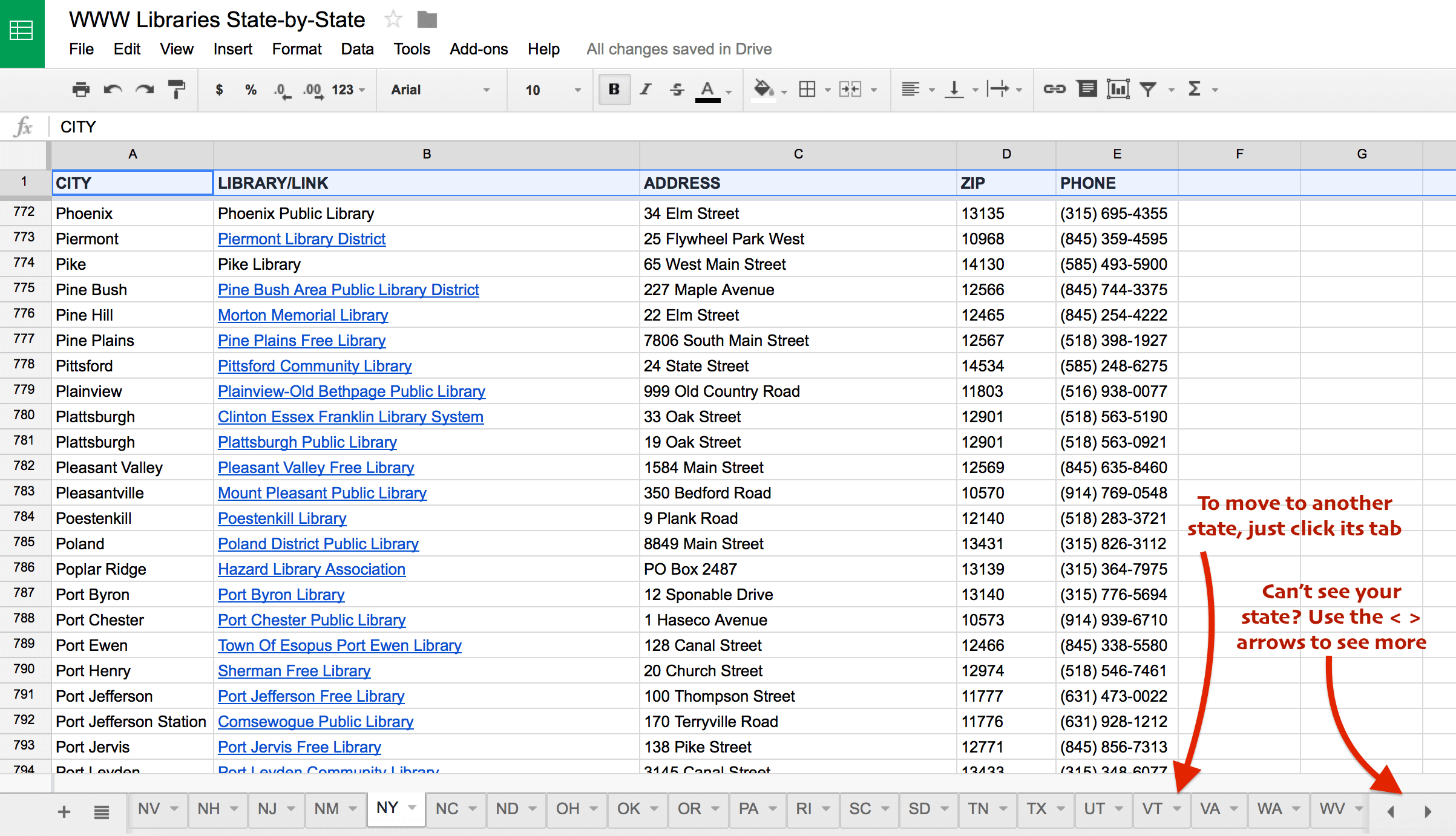1456x836 pixels.
Task: Click the borders grid icon
Action: coord(807,90)
